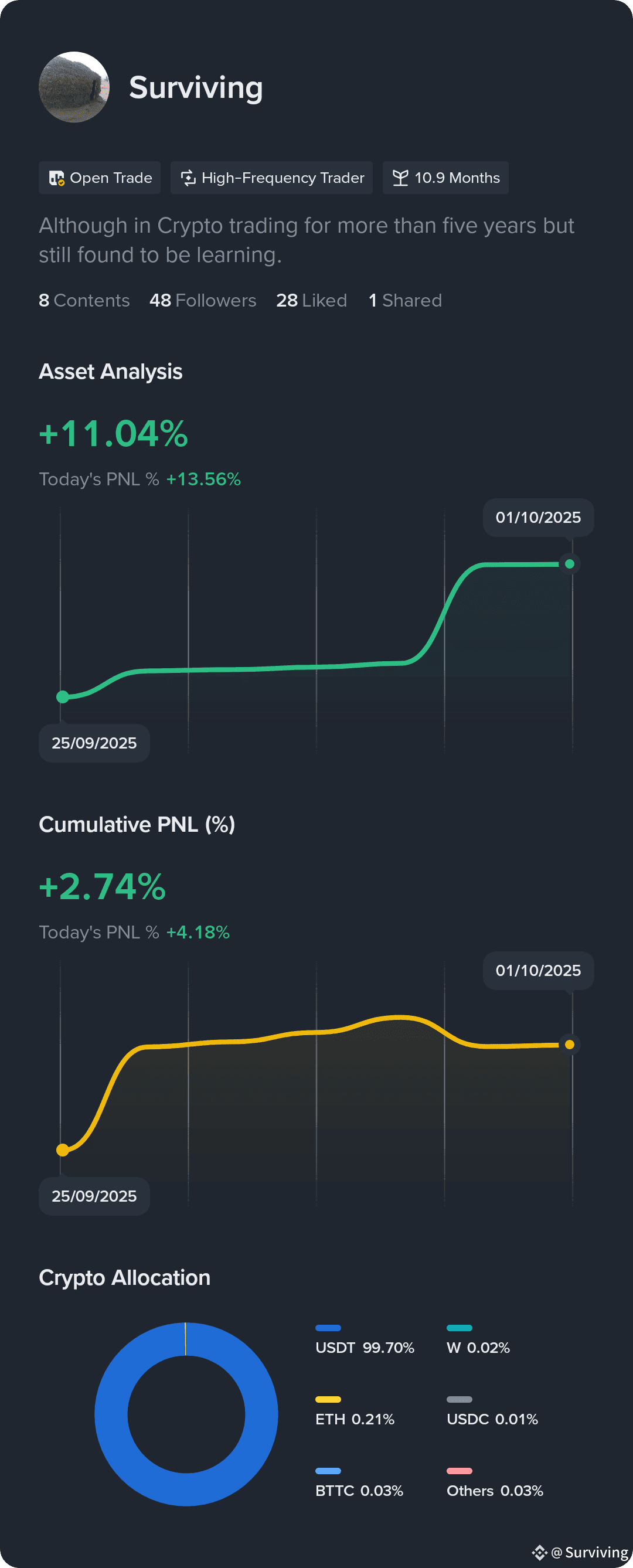Click the W teal legend swatch
633x1568 pixels.
pyautogui.click(x=460, y=1328)
